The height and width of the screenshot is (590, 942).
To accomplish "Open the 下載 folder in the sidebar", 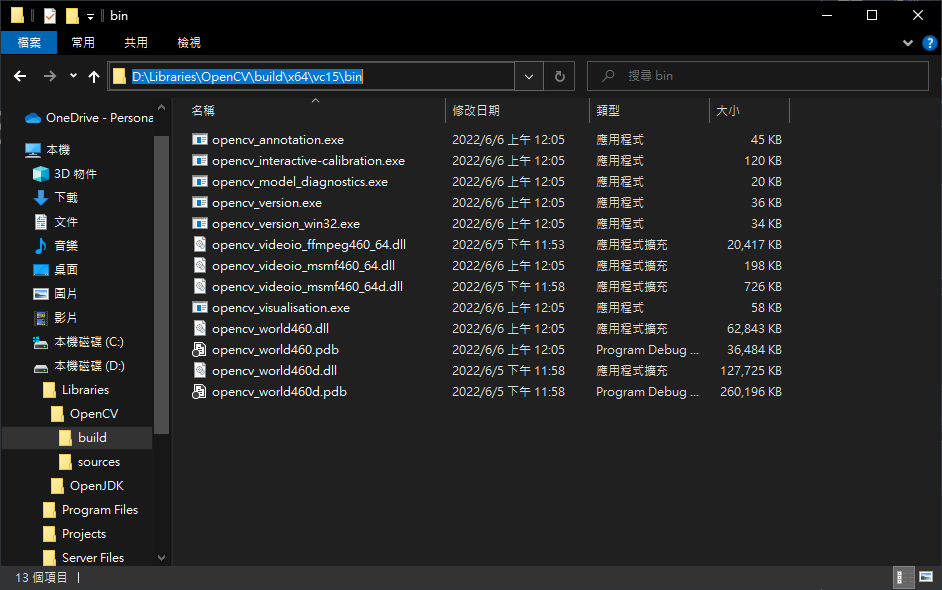I will pos(55,198).
